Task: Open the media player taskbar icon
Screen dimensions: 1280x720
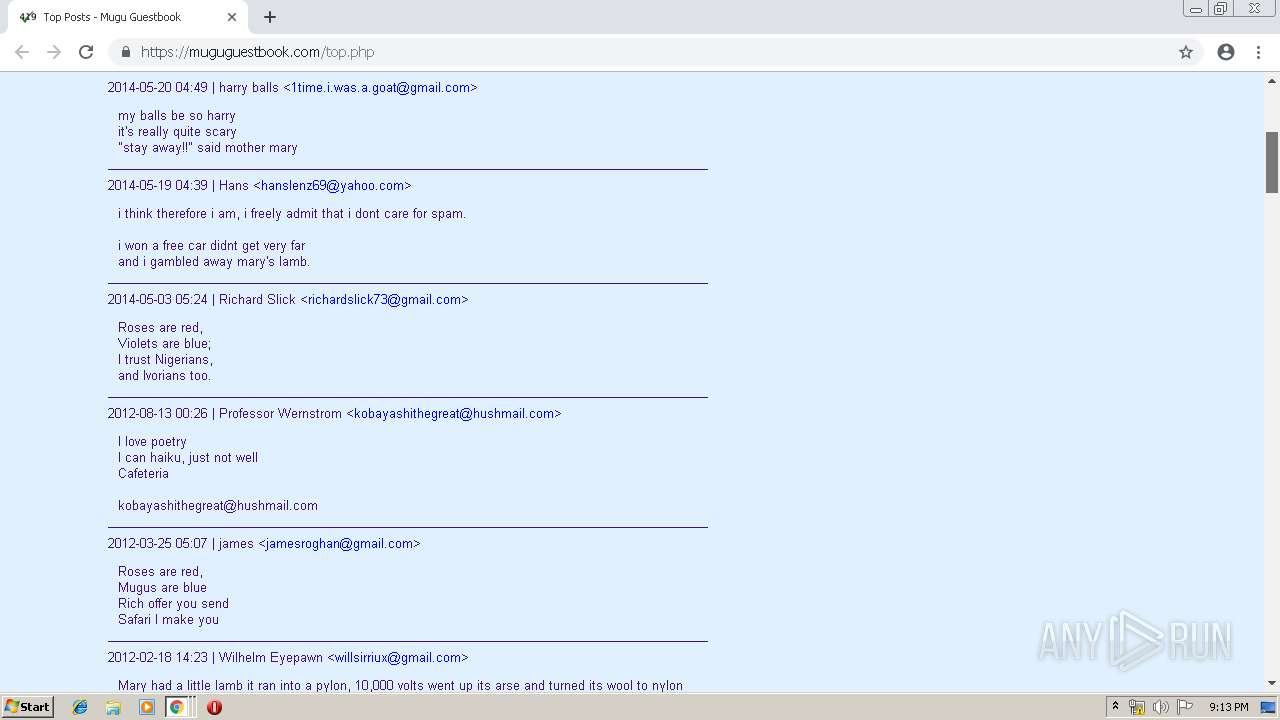Action: [x=147, y=707]
